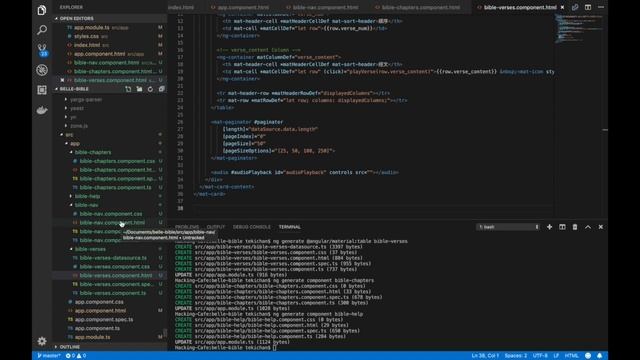
Task: Split the editor to the right
Action: click(588, 7)
